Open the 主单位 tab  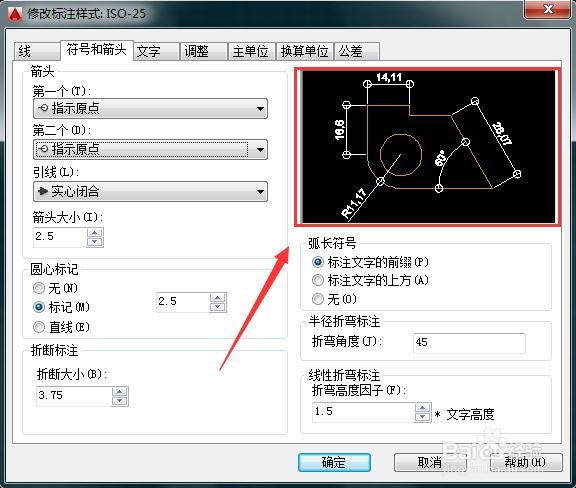tap(251, 51)
